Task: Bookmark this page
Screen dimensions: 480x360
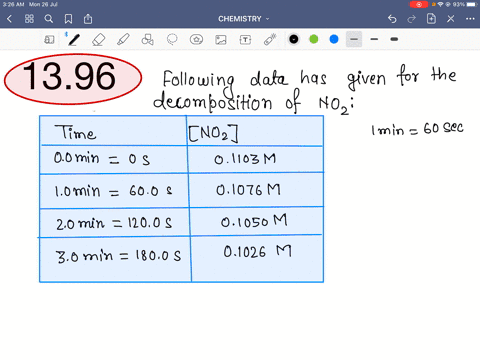Action: pyautogui.click(x=68, y=19)
